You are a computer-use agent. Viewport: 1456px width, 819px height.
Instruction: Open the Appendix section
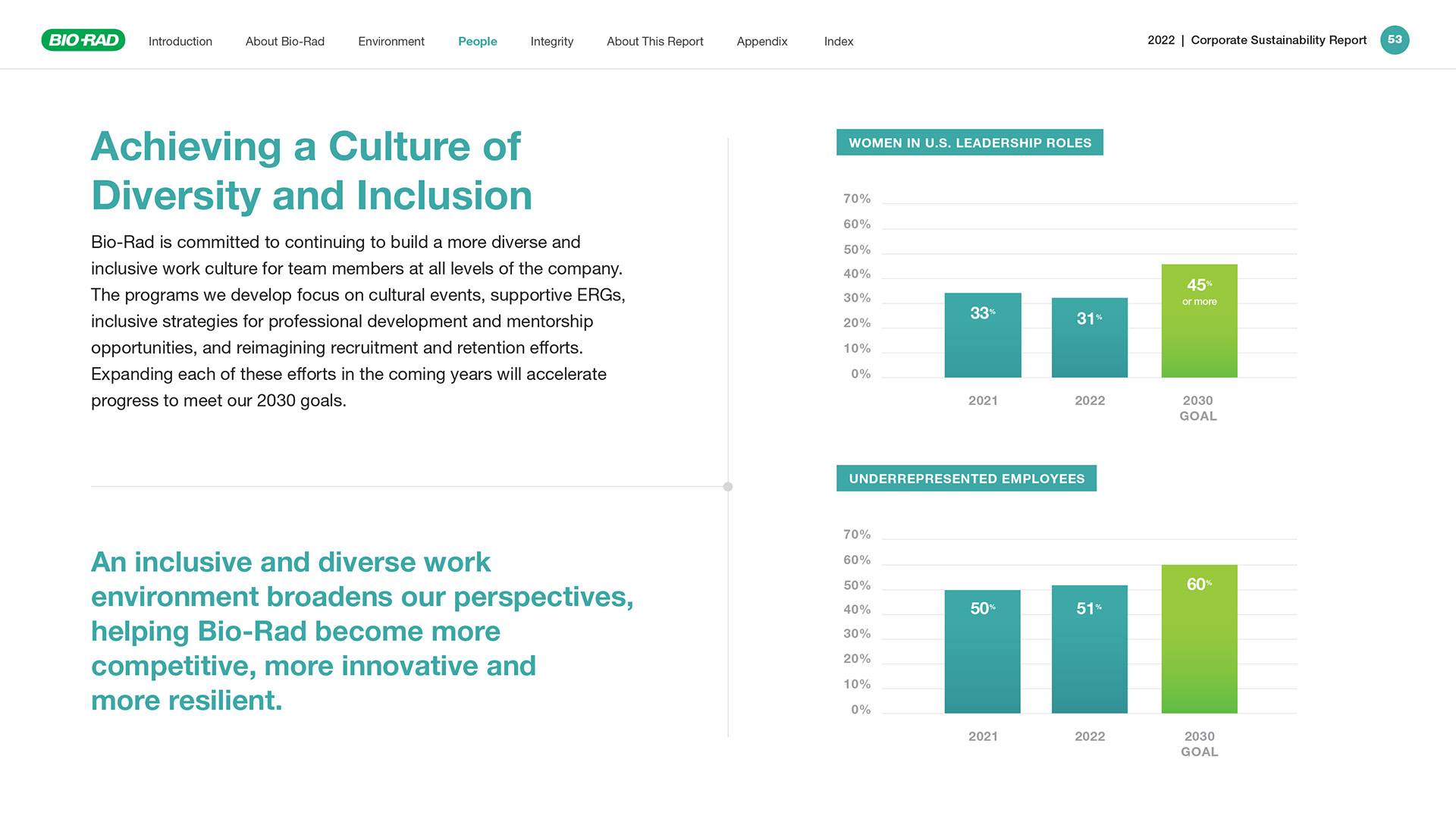(x=762, y=41)
